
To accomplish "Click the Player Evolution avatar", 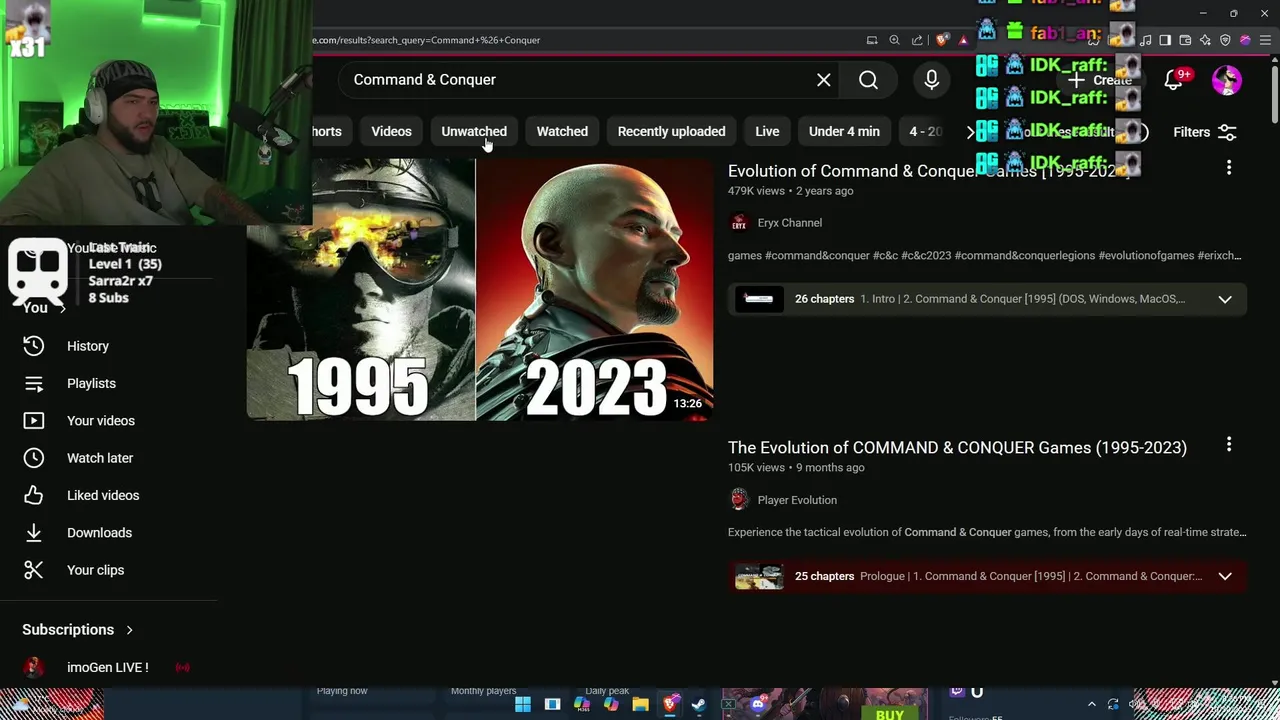I will 739,500.
